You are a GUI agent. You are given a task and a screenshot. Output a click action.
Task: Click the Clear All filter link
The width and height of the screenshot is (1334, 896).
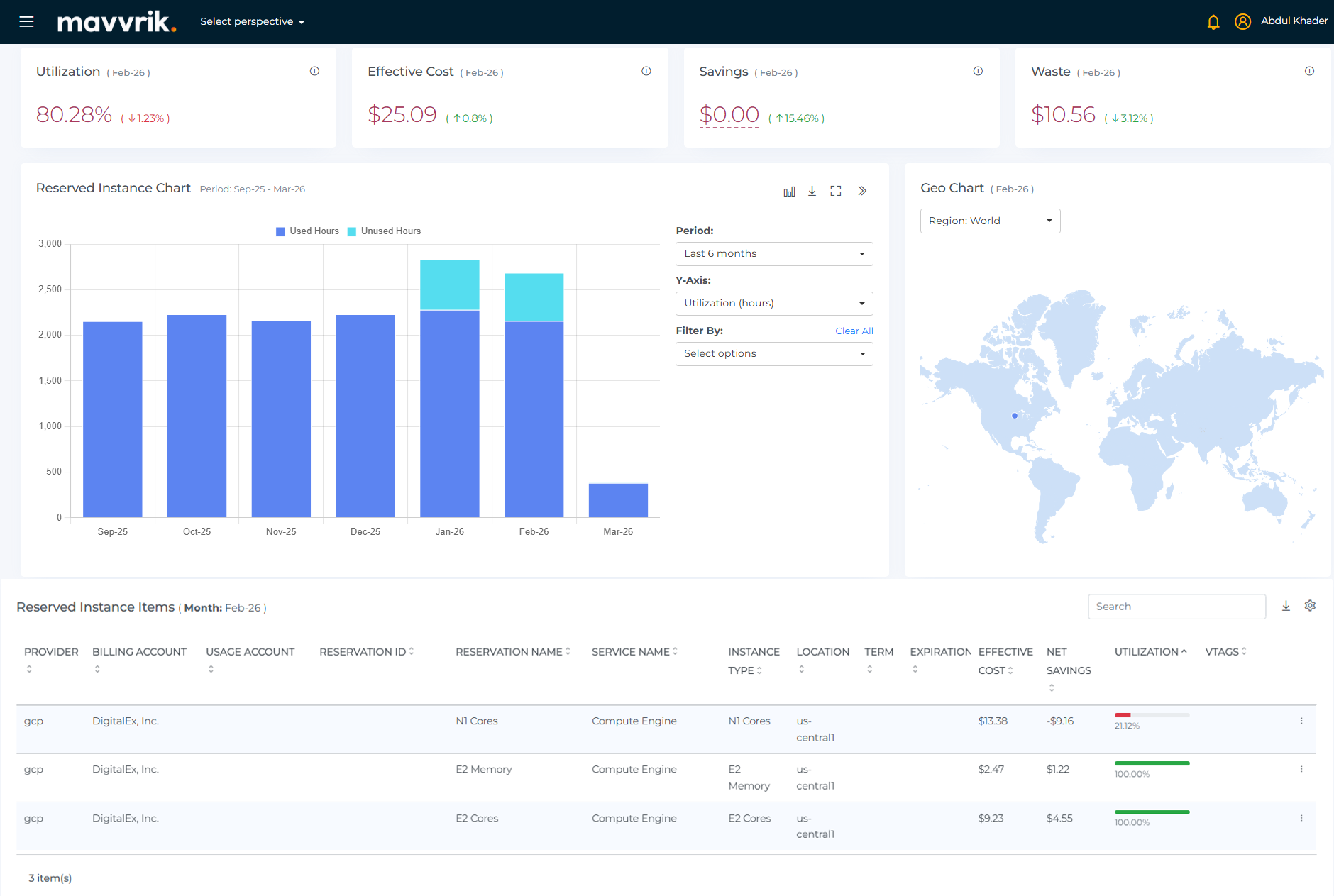click(x=854, y=331)
